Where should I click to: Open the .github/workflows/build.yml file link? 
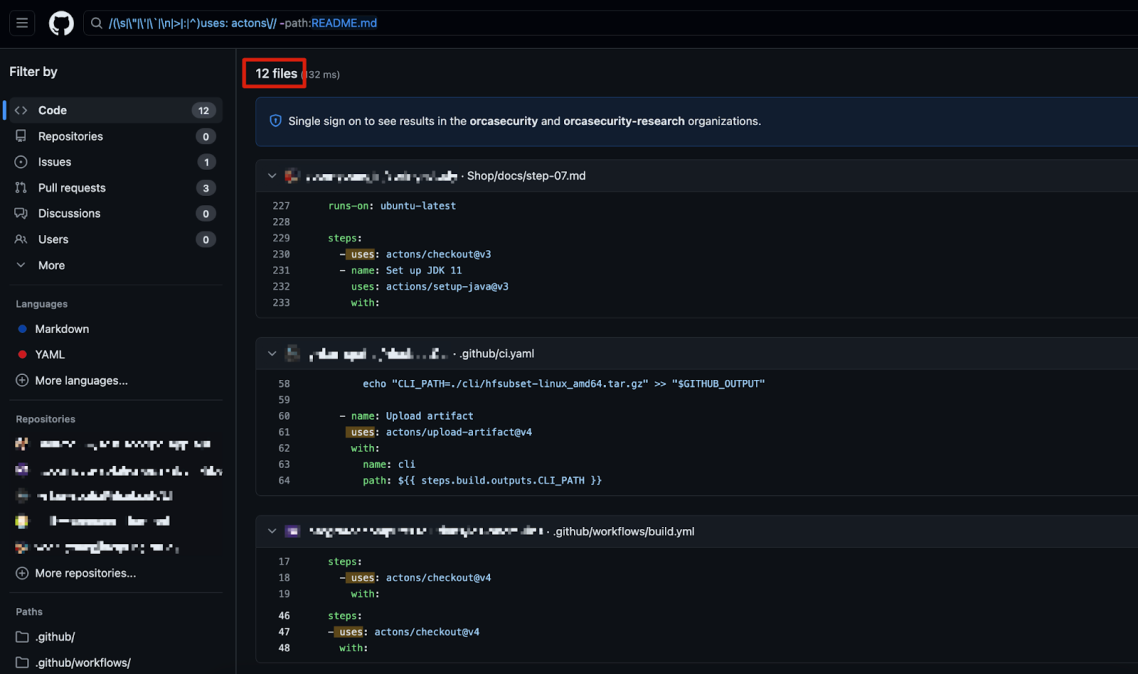[x=623, y=532]
